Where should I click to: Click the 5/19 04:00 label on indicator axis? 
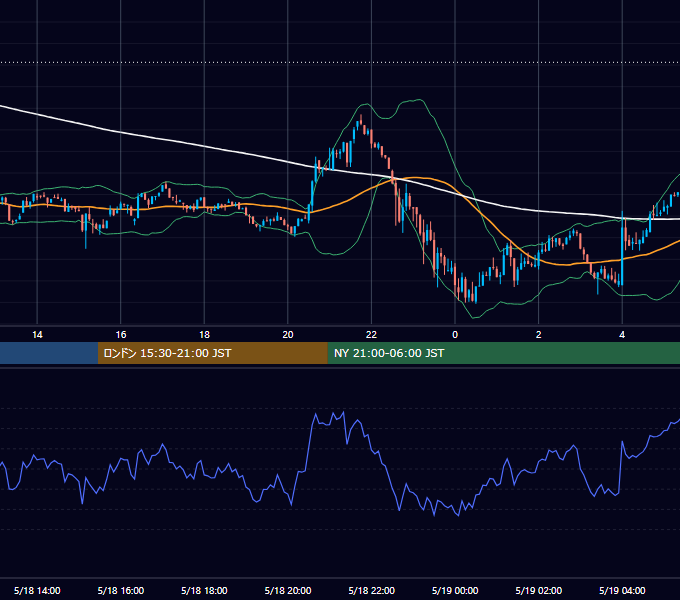coord(622,590)
